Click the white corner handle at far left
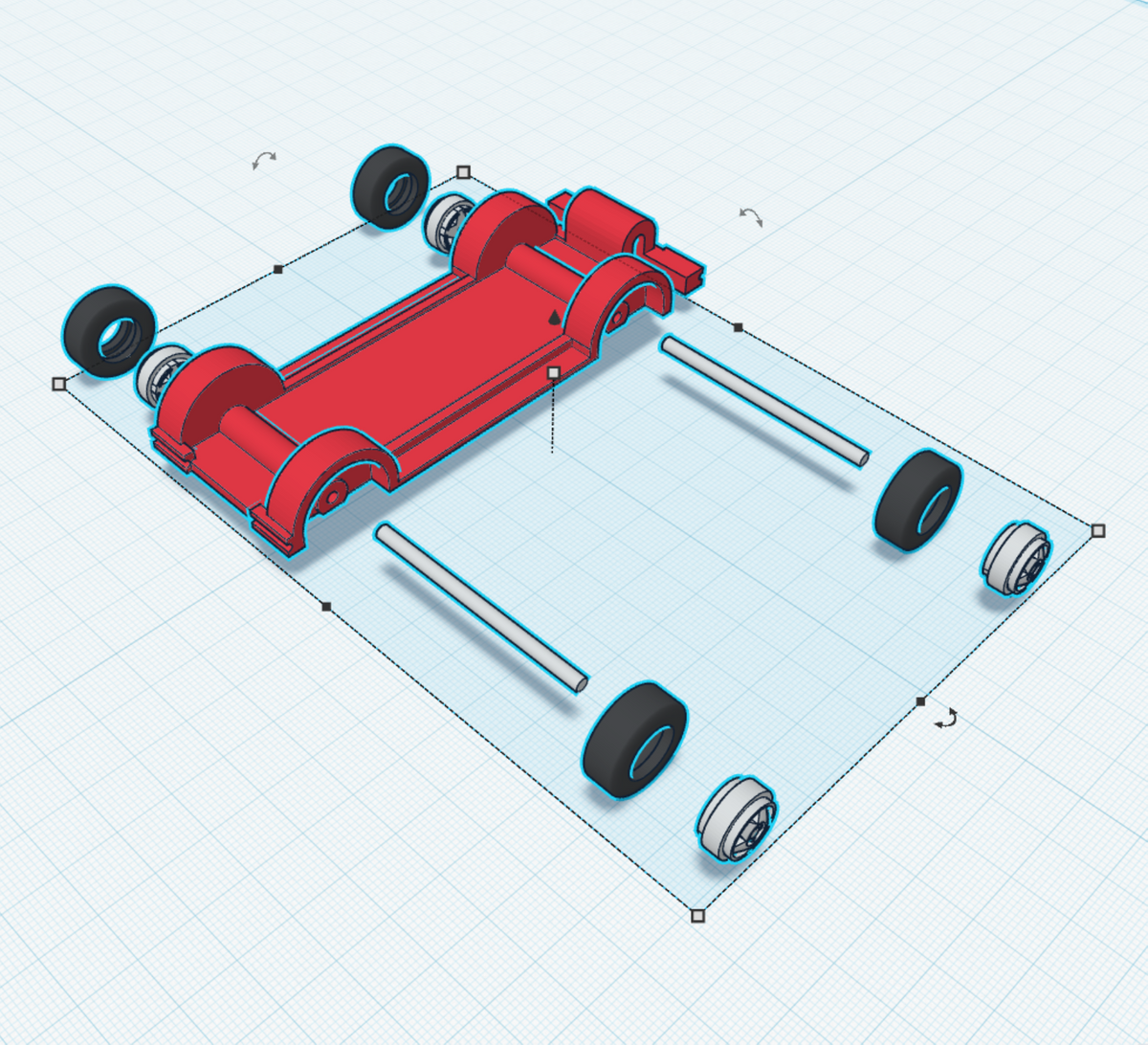The image size is (1148, 1045). (x=58, y=384)
